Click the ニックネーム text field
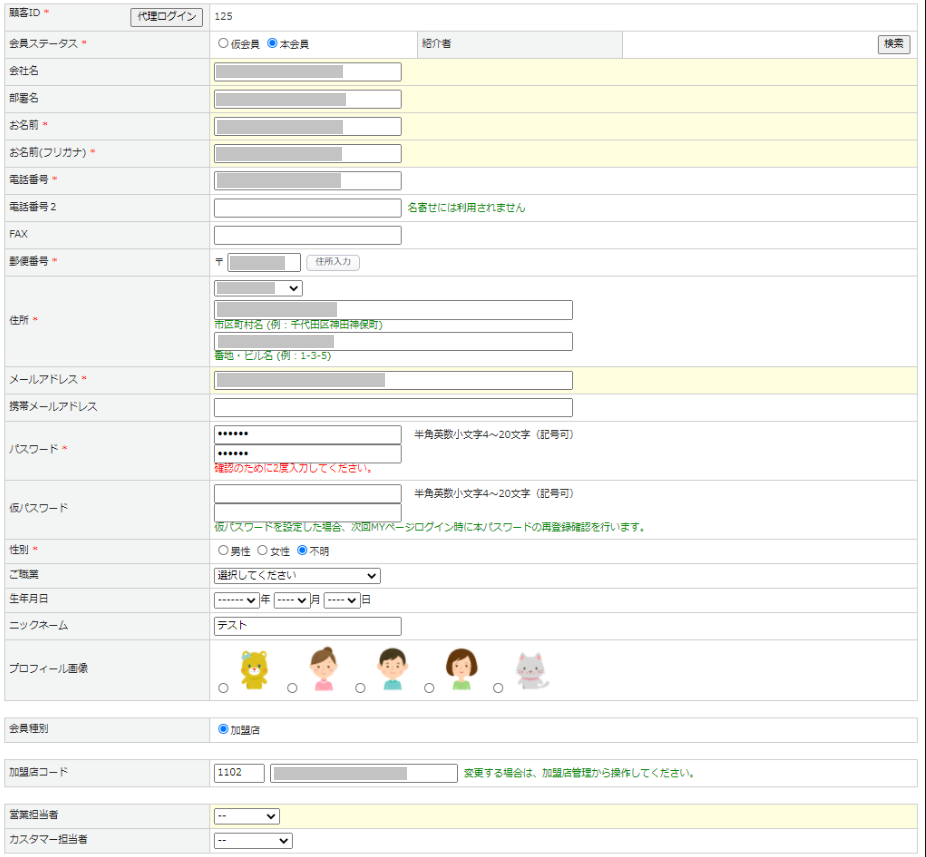 [x=307, y=626]
